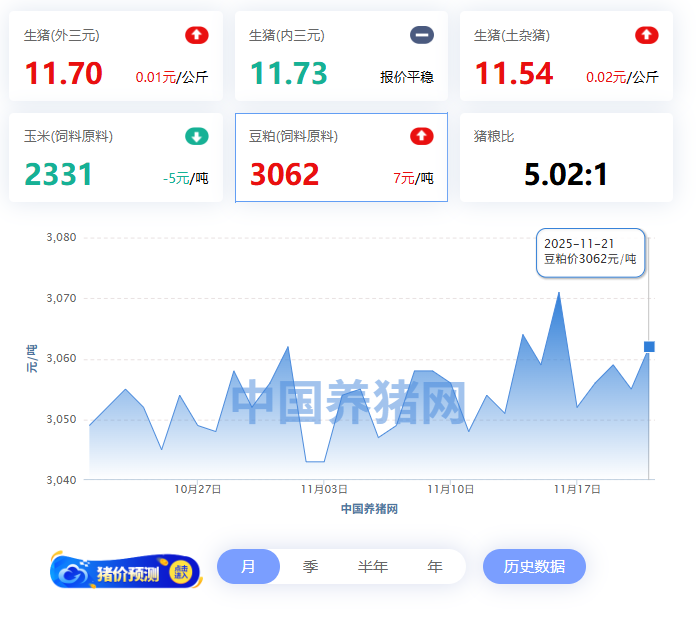Screen dimensions: 696x626
Task: Select the 生猪(内三元) 11.73 card
Action: [340, 57]
